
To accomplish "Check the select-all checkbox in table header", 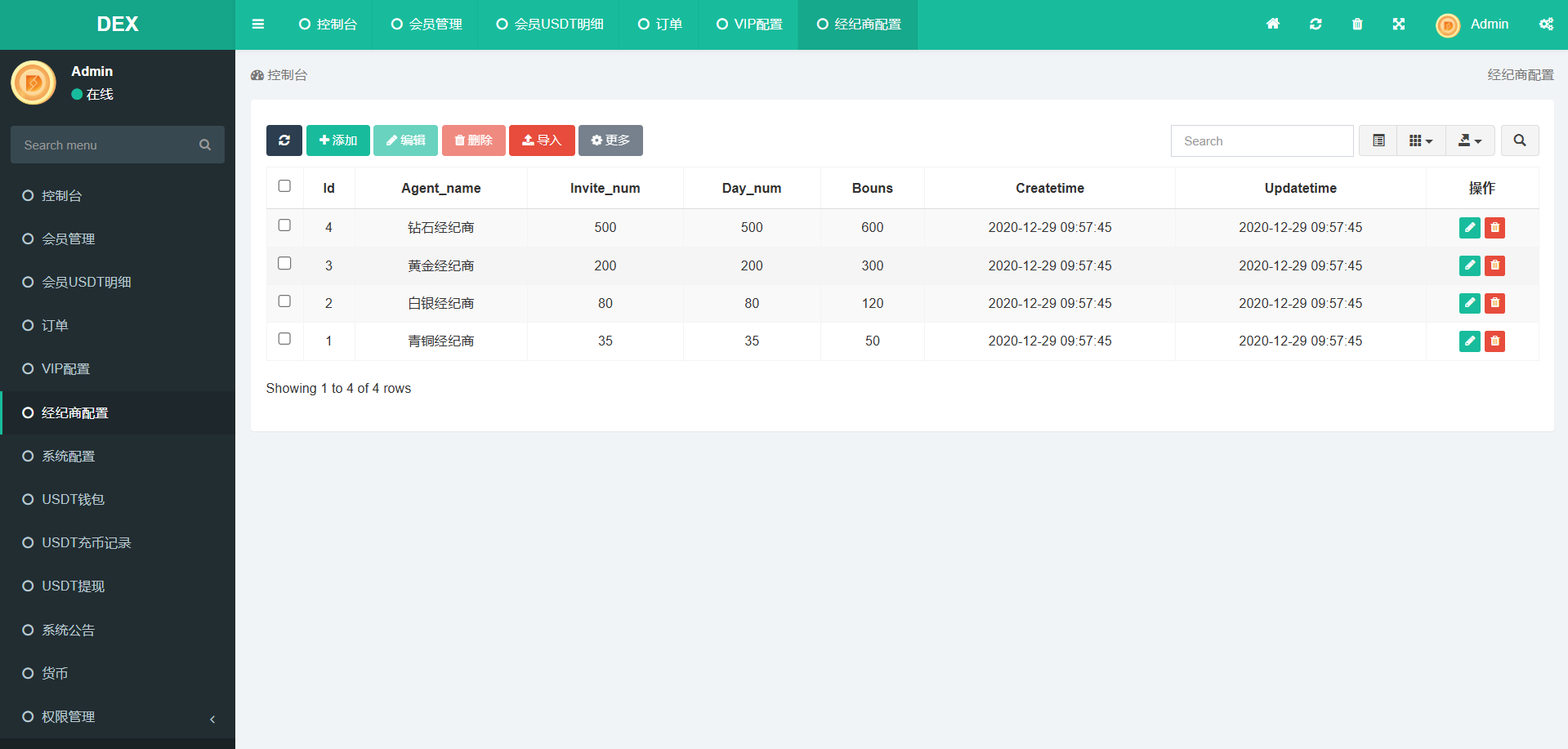I will point(284,186).
